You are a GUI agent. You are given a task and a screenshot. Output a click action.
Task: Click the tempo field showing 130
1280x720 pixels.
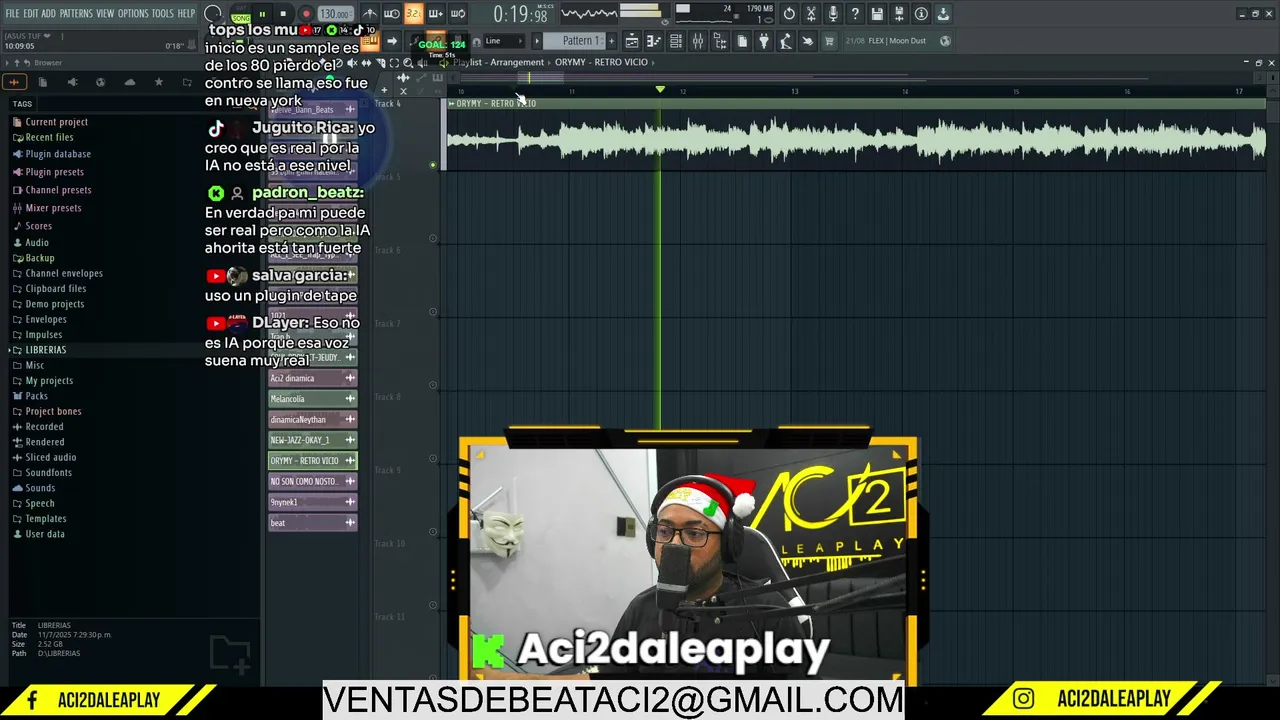pyautogui.click(x=334, y=14)
